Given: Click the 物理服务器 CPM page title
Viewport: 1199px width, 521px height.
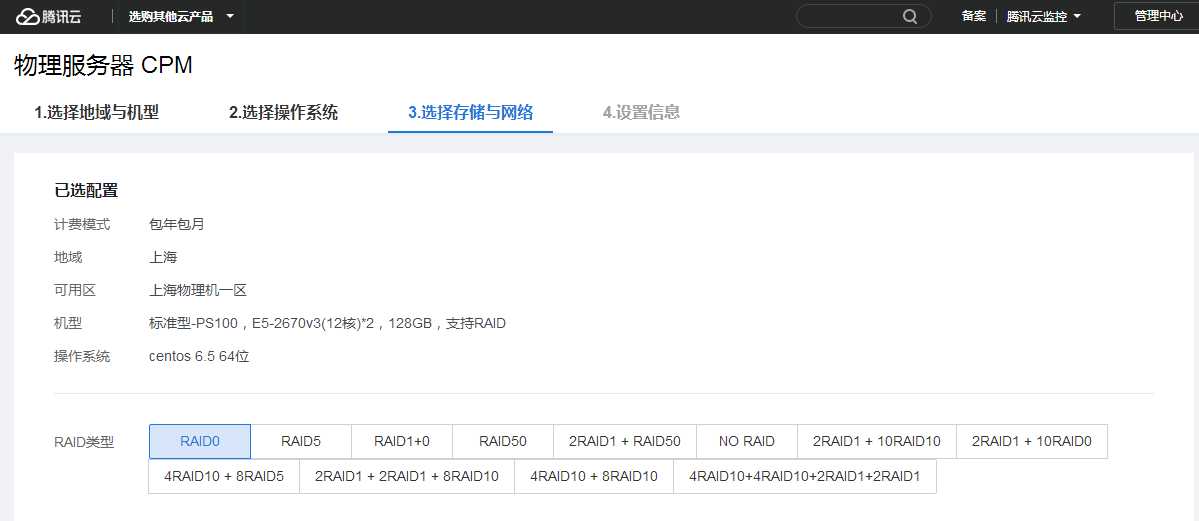Looking at the screenshot, I should click(103, 66).
